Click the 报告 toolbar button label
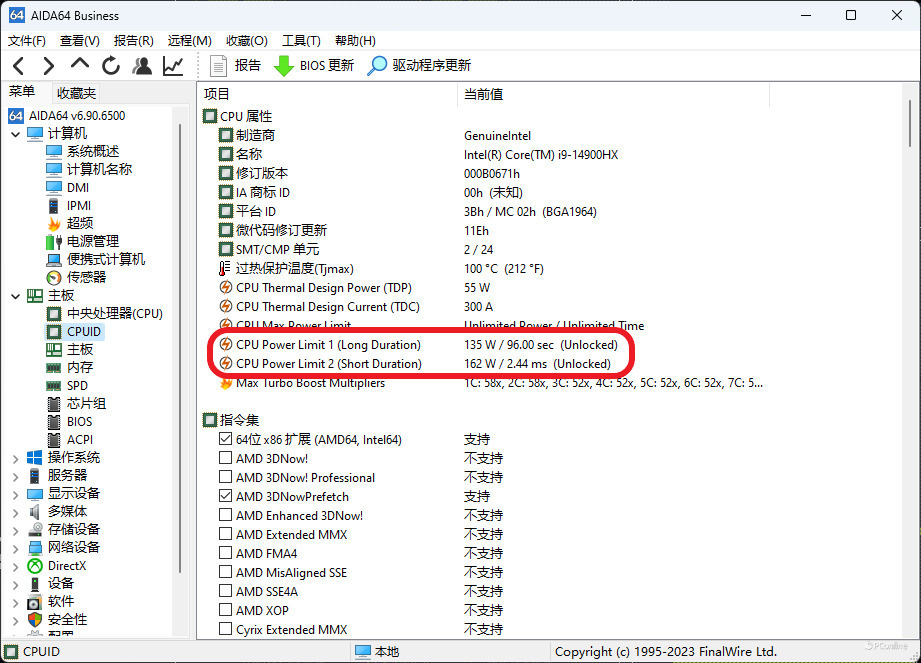 pyautogui.click(x=247, y=65)
